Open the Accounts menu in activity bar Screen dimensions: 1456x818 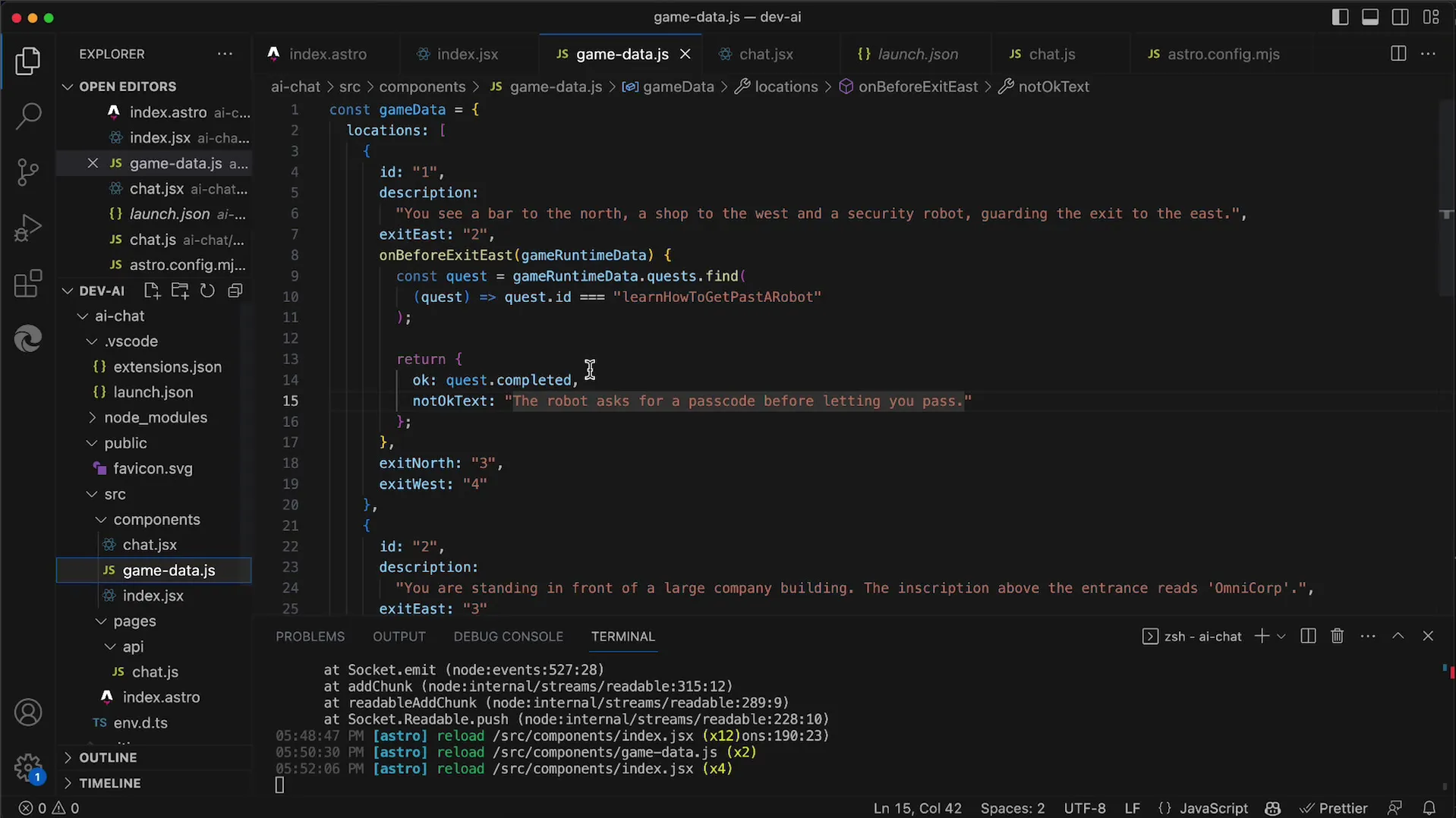[x=28, y=713]
